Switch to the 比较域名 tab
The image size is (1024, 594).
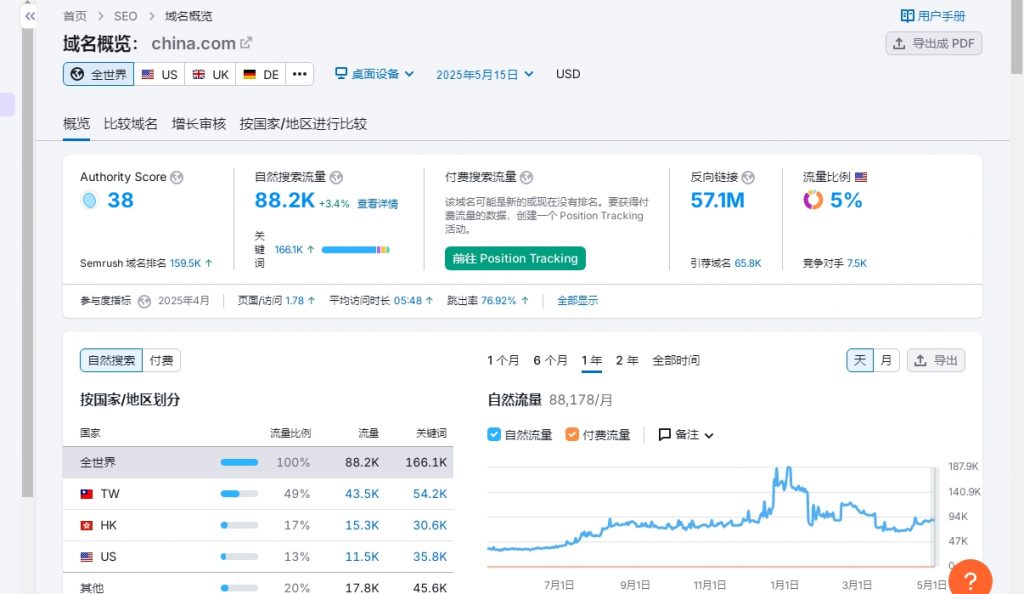[x=131, y=123]
